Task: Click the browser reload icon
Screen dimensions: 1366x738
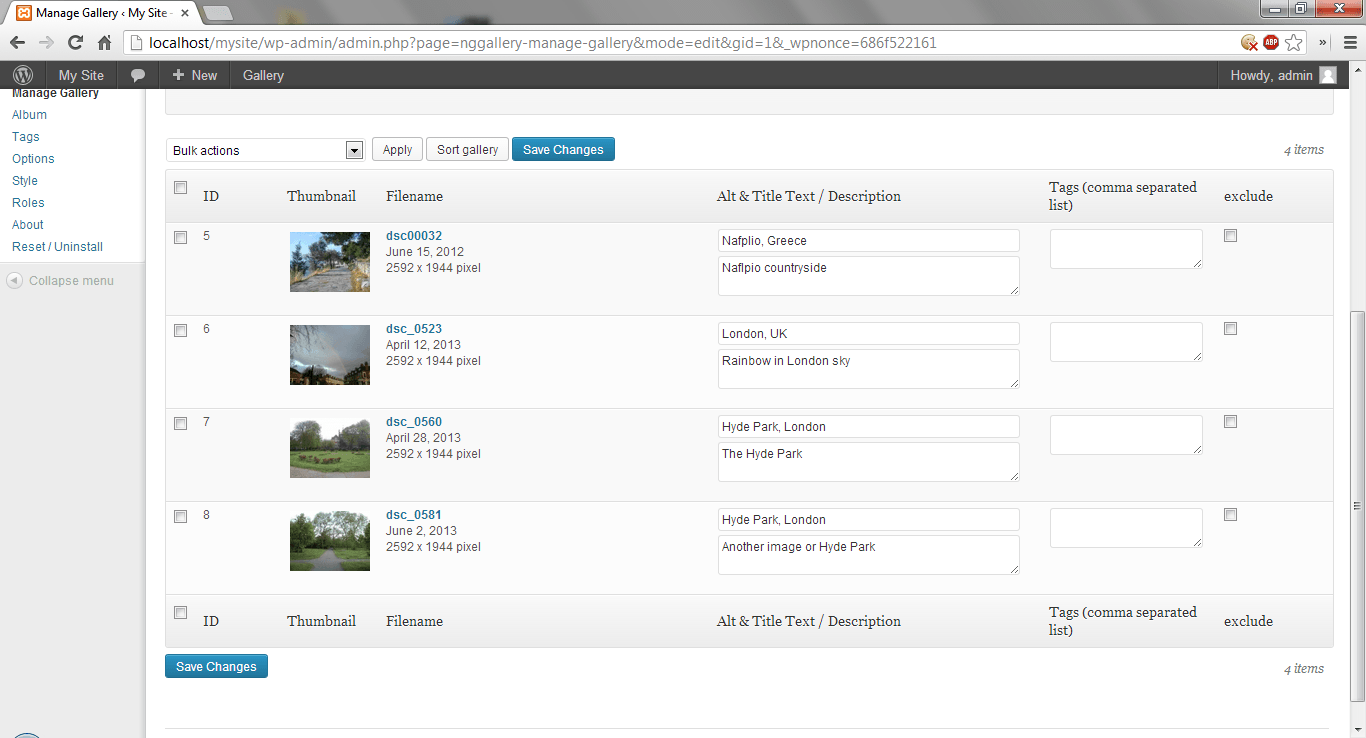Action: (x=75, y=43)
